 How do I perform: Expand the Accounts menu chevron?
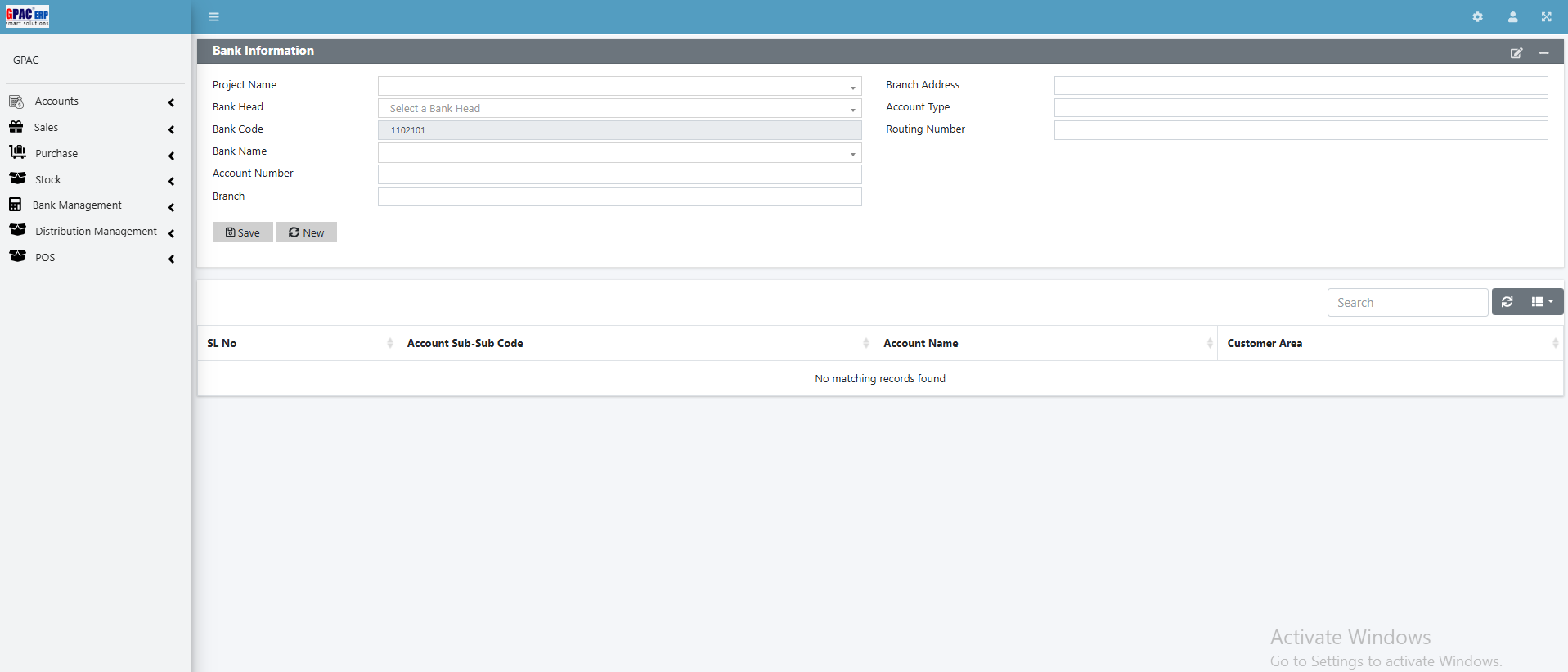tap(171, 103)
